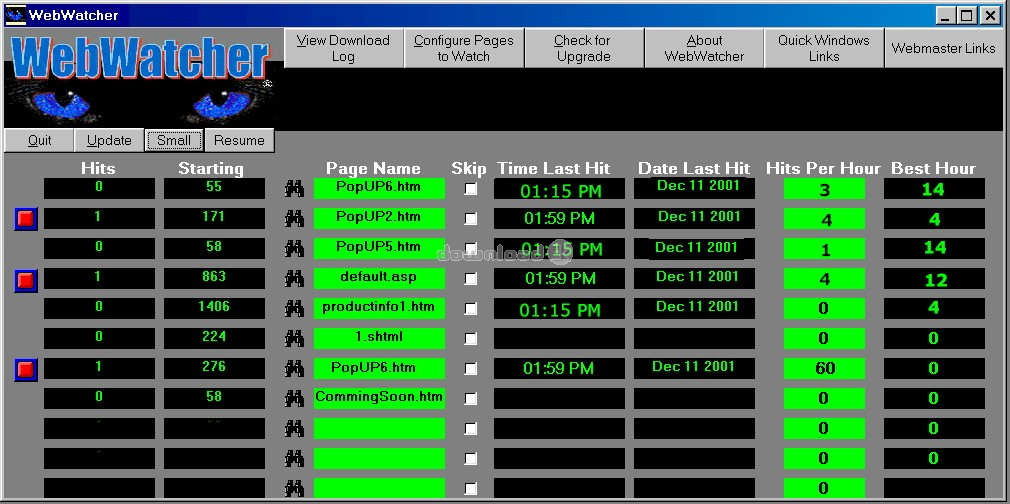
Task: Click binoculars icon beside PopUP5.htm
Action: (x=294, y=248)
